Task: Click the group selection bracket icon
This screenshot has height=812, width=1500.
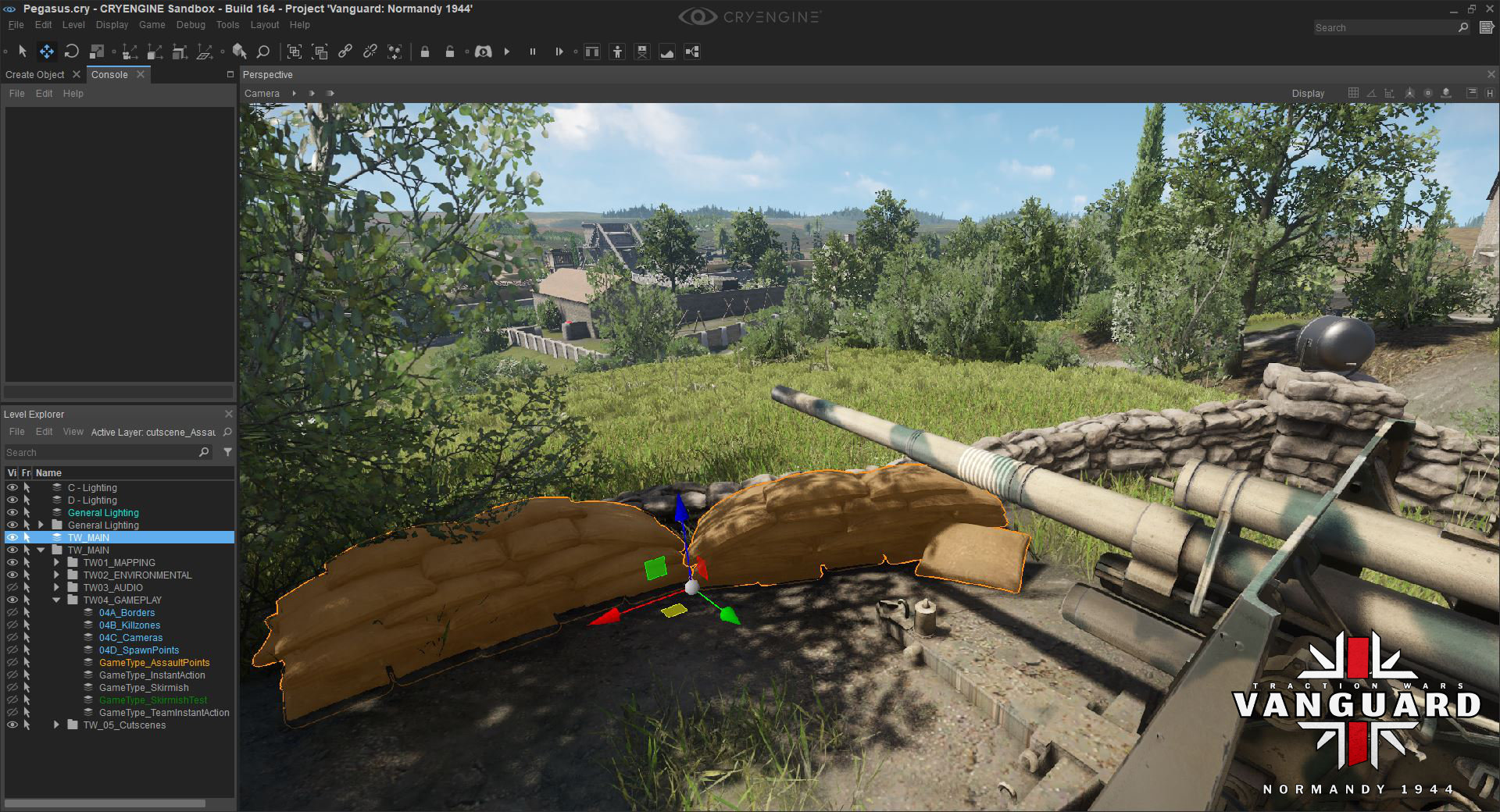Action: pyautogui.click(x=295, y=52)
